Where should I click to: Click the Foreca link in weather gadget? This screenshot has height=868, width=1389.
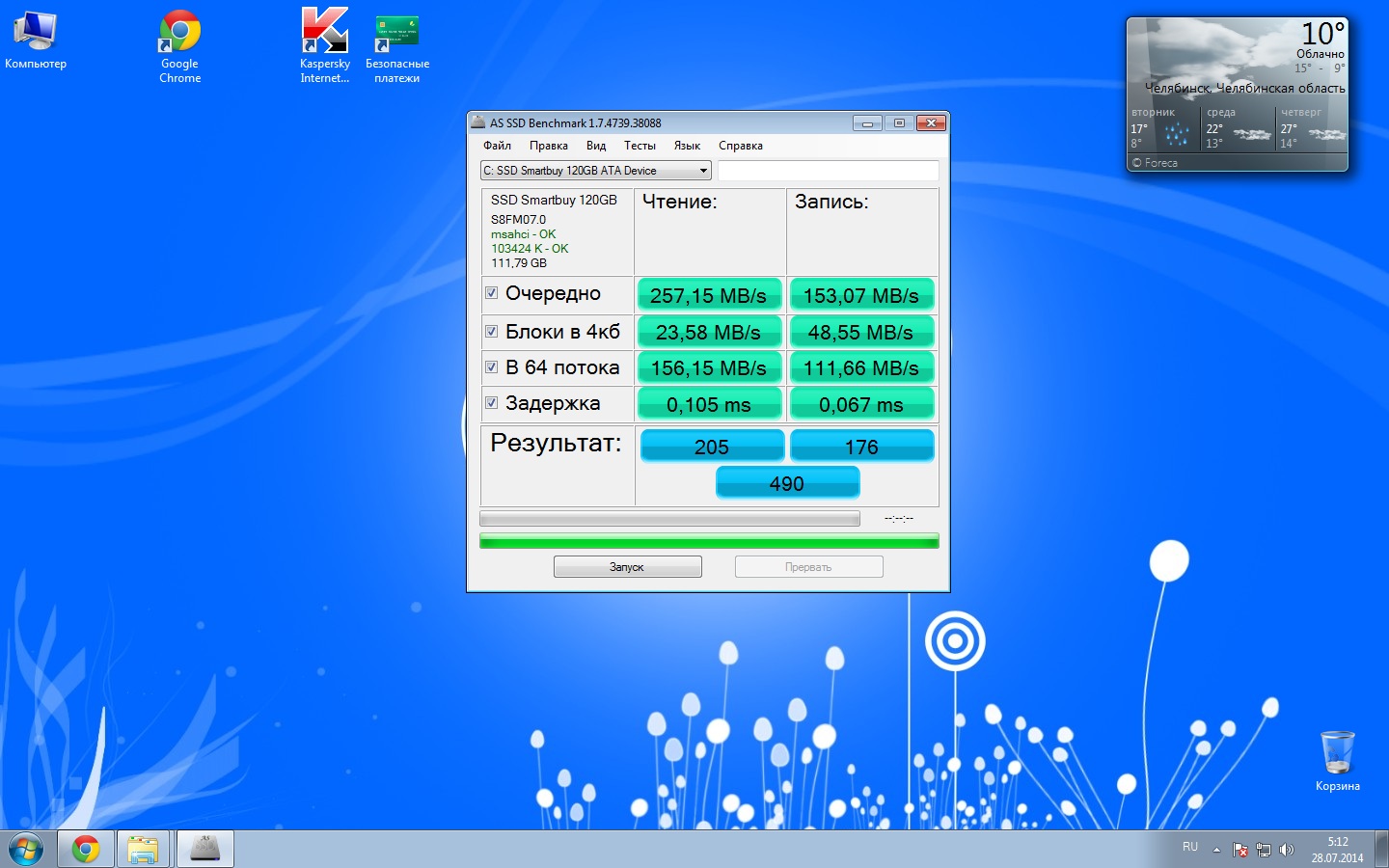pyautogui.click(x=1156, y=163)
